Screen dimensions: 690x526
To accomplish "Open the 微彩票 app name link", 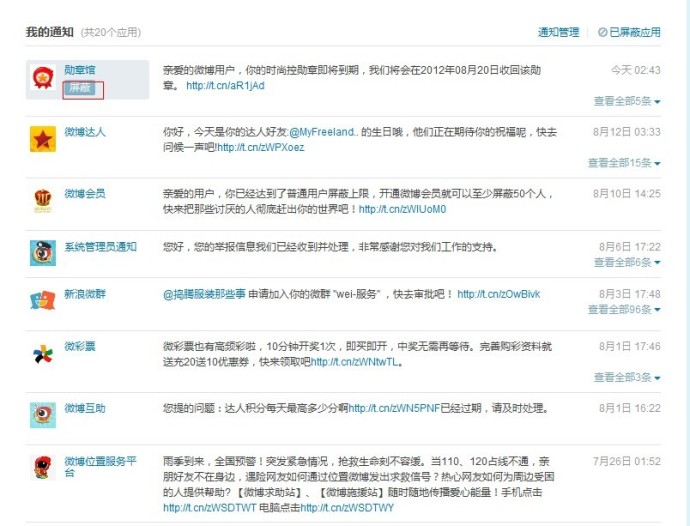I will point(80,346).
